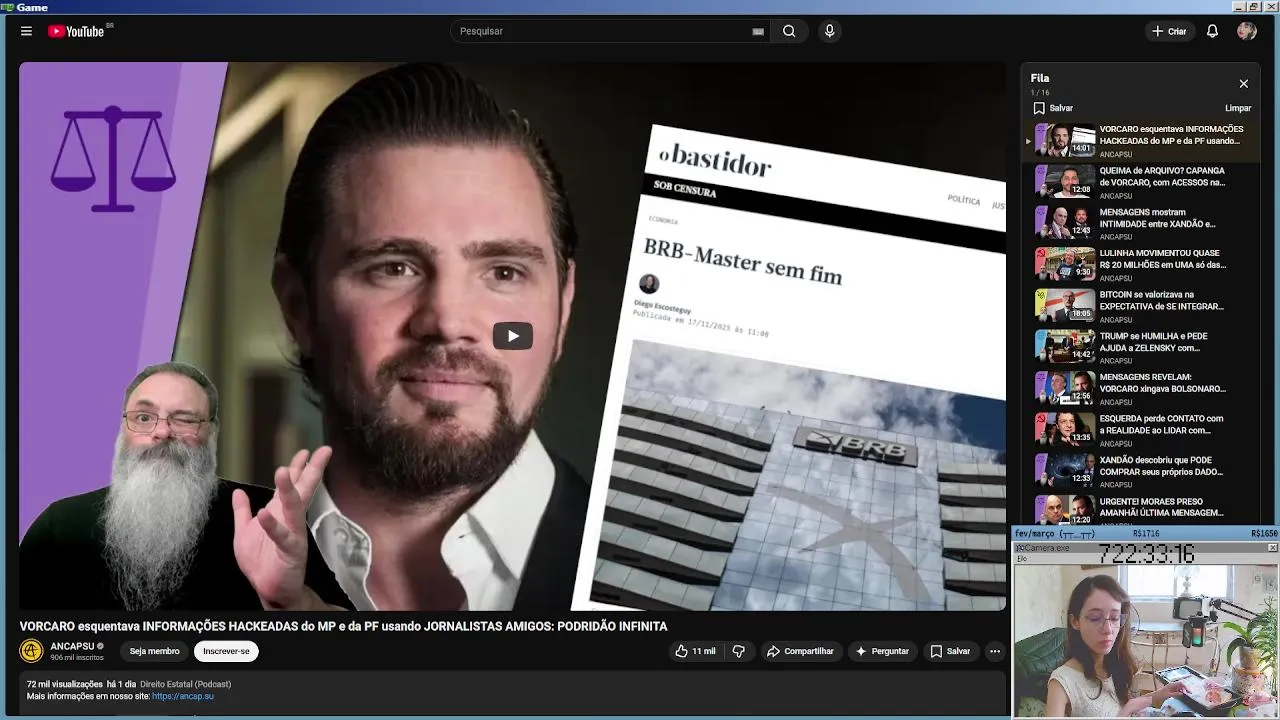Dislike the video with thumbs down
The width and height of the screenshot is (1280, 720).
click(x=739, y=651)
